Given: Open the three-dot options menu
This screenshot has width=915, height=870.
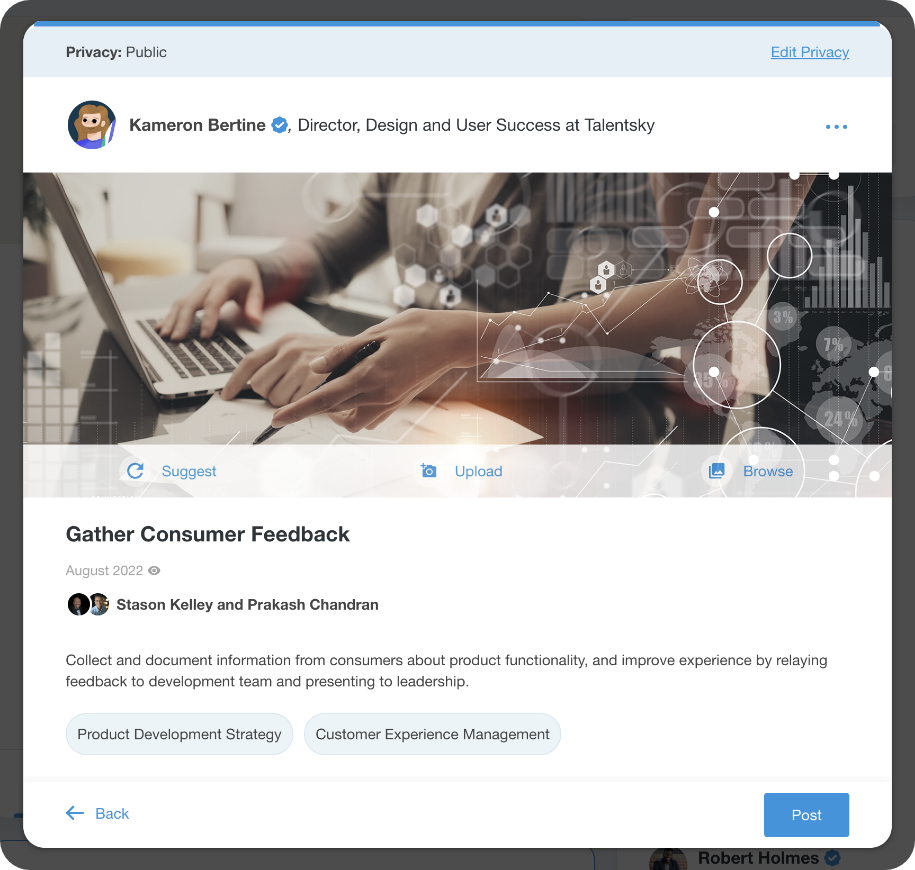Looking at the screenshot, I should pyautogui.click(x=836, y=127).
